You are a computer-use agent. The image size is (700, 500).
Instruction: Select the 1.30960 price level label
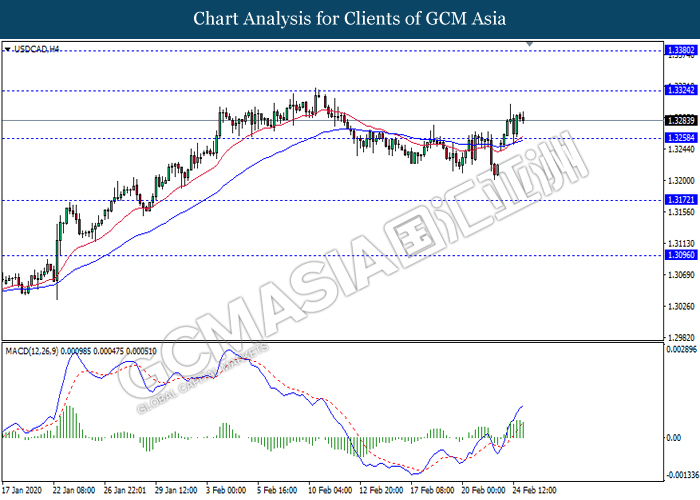[681, 255]
